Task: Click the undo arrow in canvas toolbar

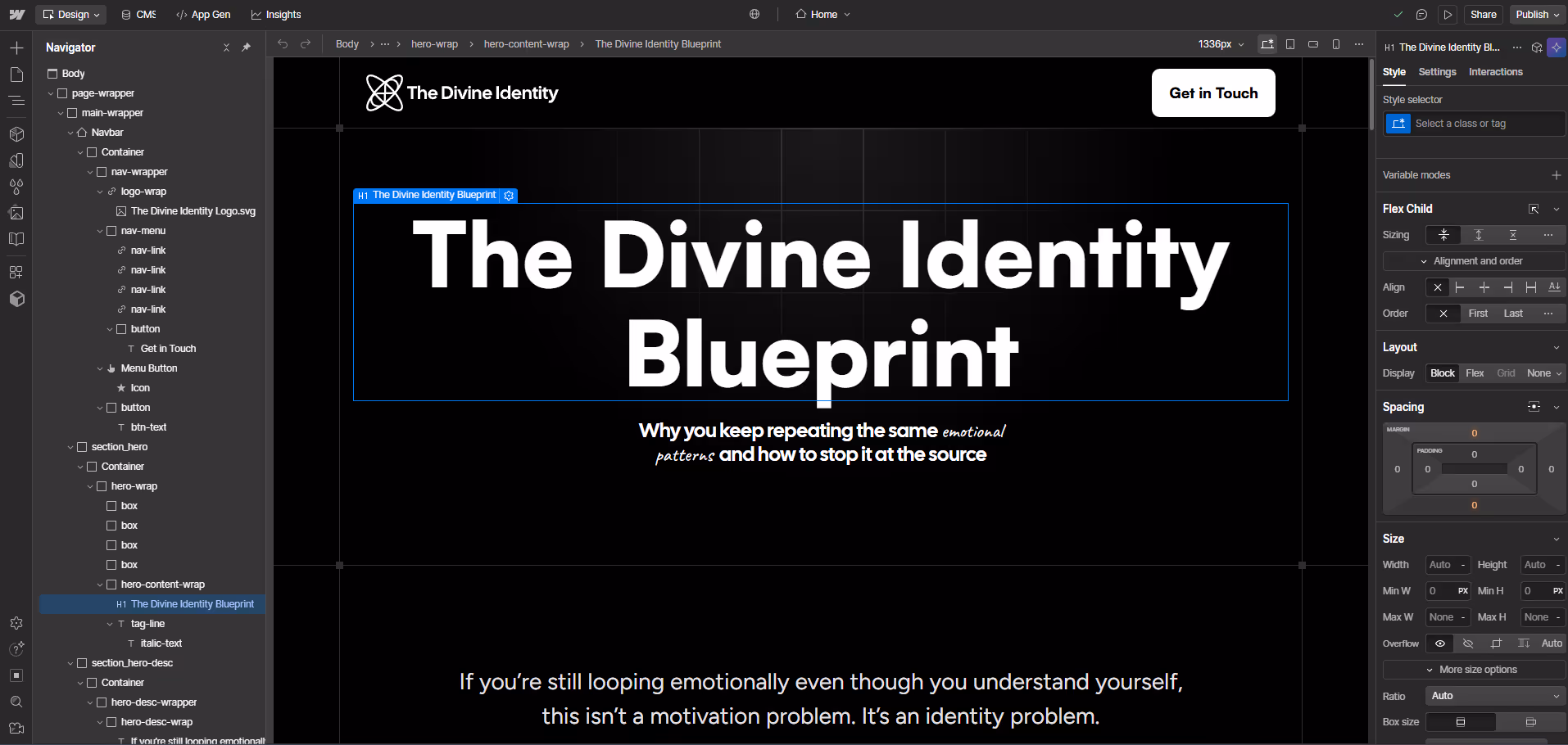Action: [283, 44]
